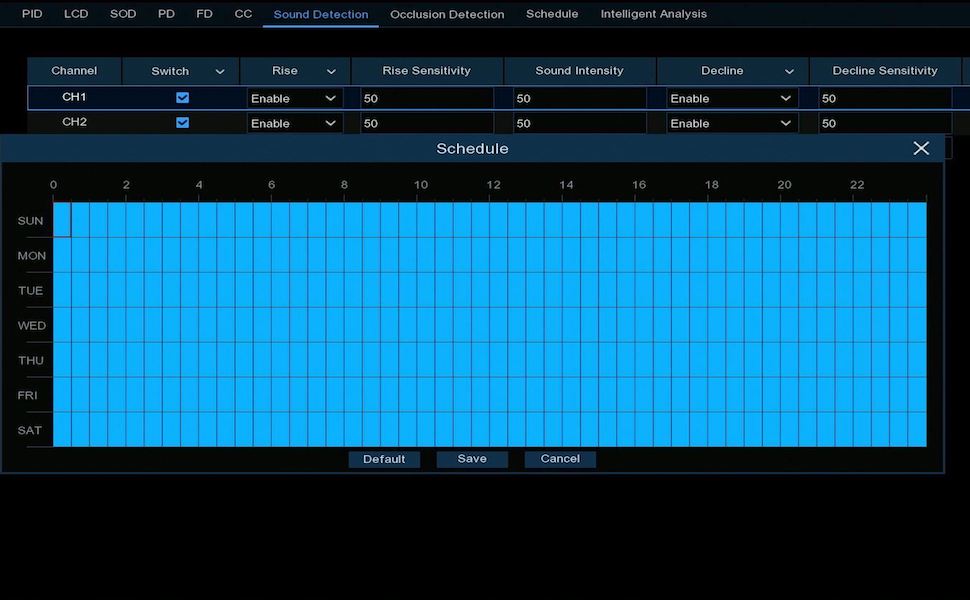This screenshot has width=970, height=600.
Task: Select the first SUN time slot cell
Action: tap(62, 220)
